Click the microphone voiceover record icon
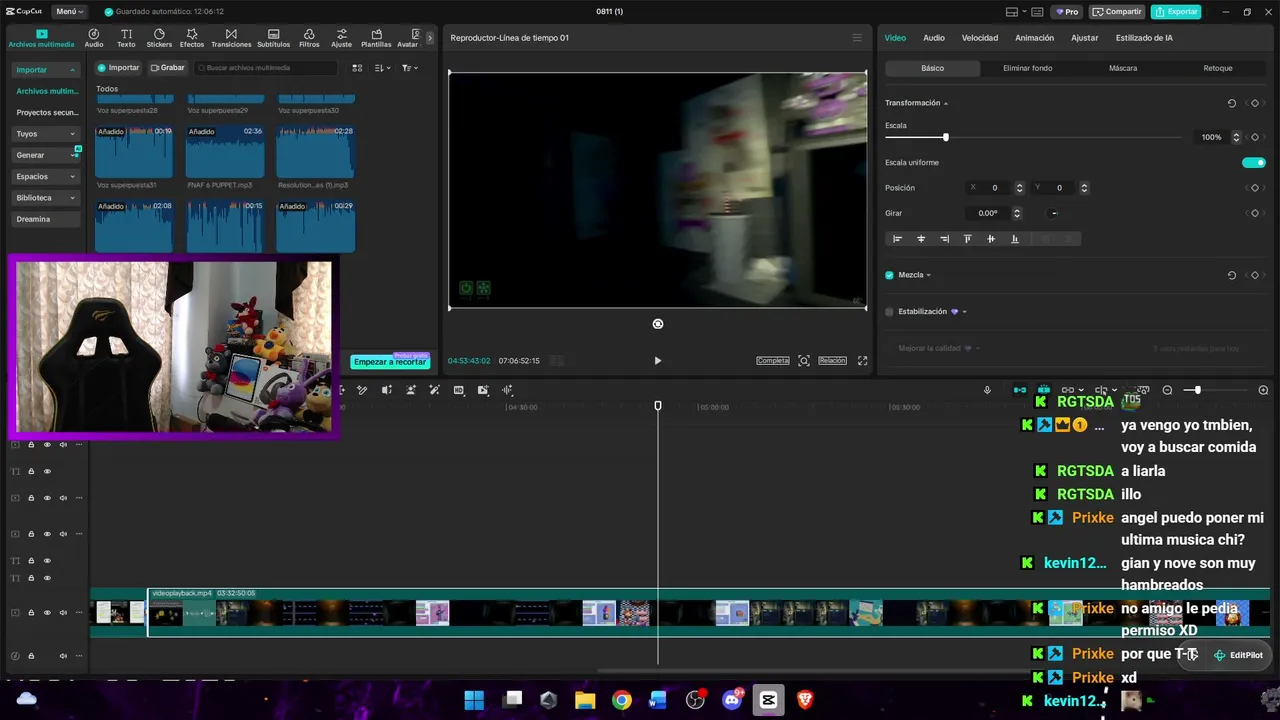Viewport: 1280px width, 720px height. coord(988,390)
